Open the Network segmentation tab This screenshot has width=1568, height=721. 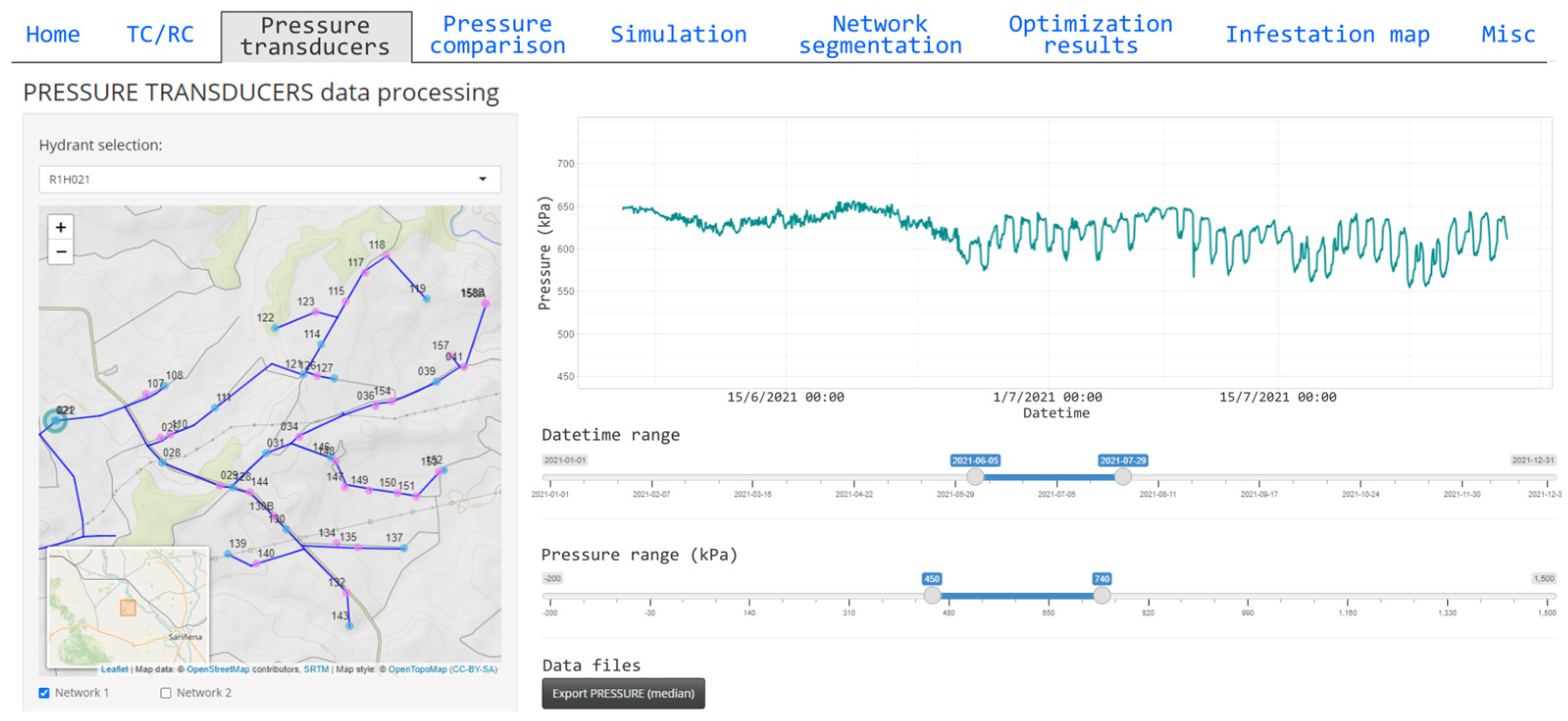click(x=880, y=35)
